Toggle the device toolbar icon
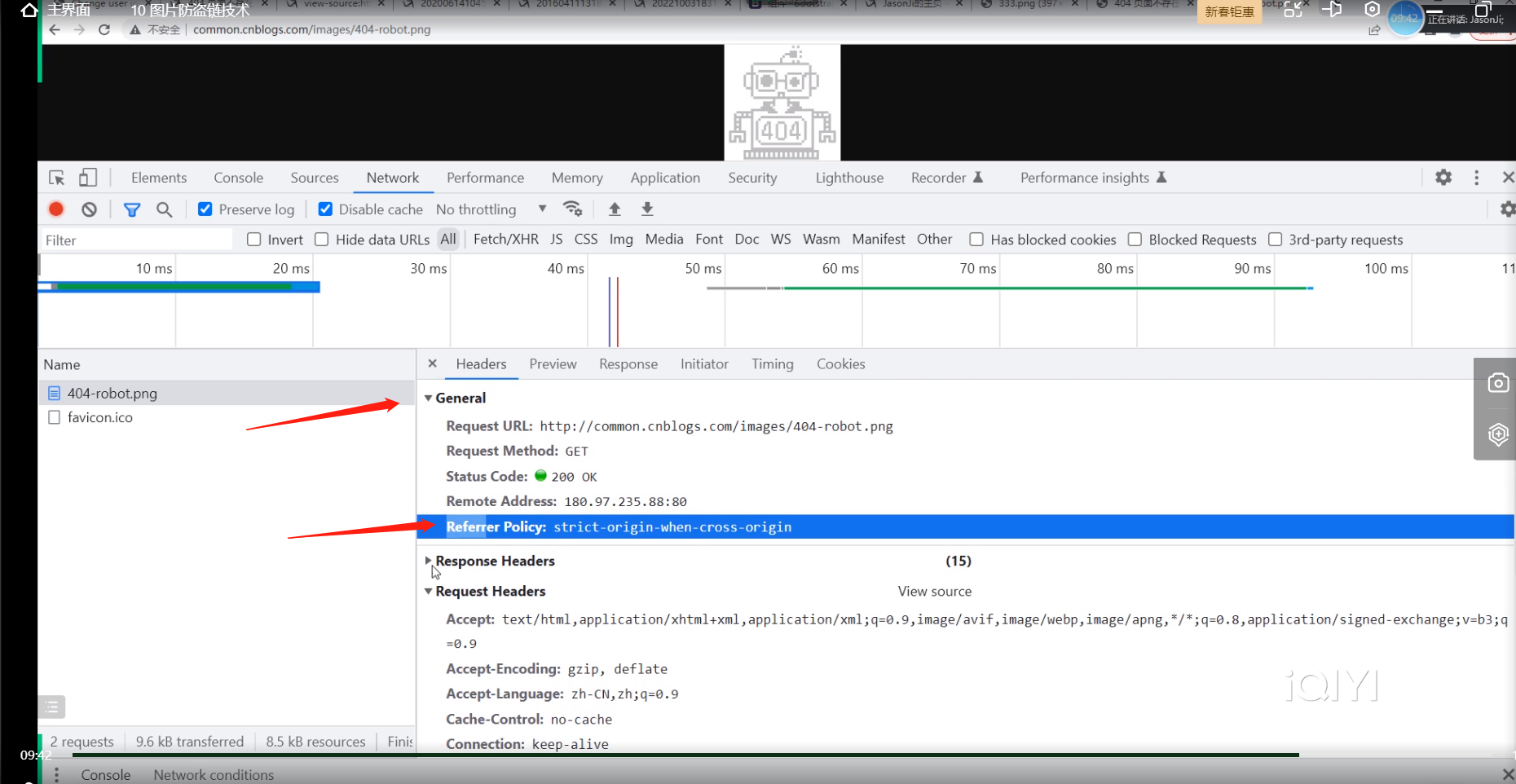This screenshot has height=784, width=1516. click(x=87, y=178)
